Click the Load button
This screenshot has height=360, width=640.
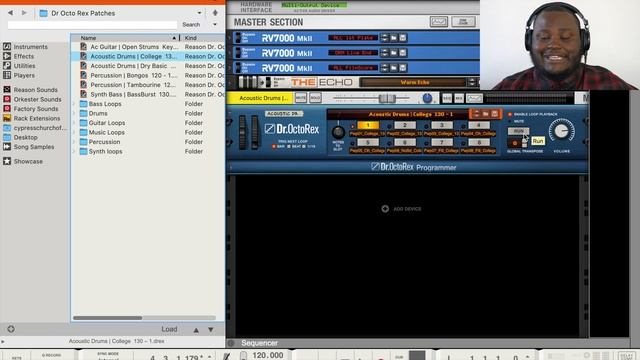click(x=169, y=329)
